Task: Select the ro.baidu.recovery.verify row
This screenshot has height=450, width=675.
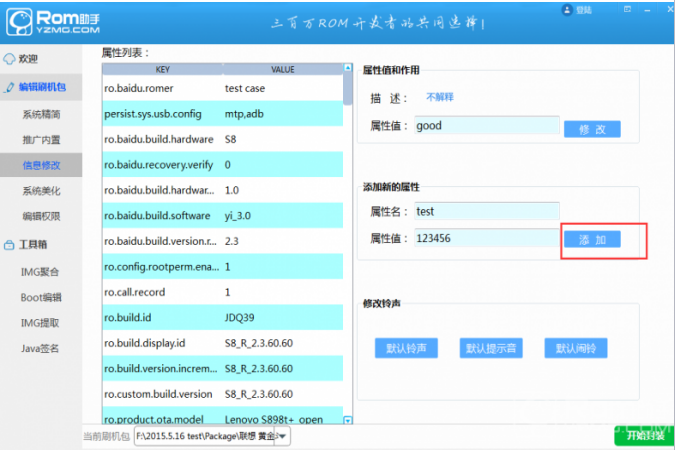Action: 223,164
